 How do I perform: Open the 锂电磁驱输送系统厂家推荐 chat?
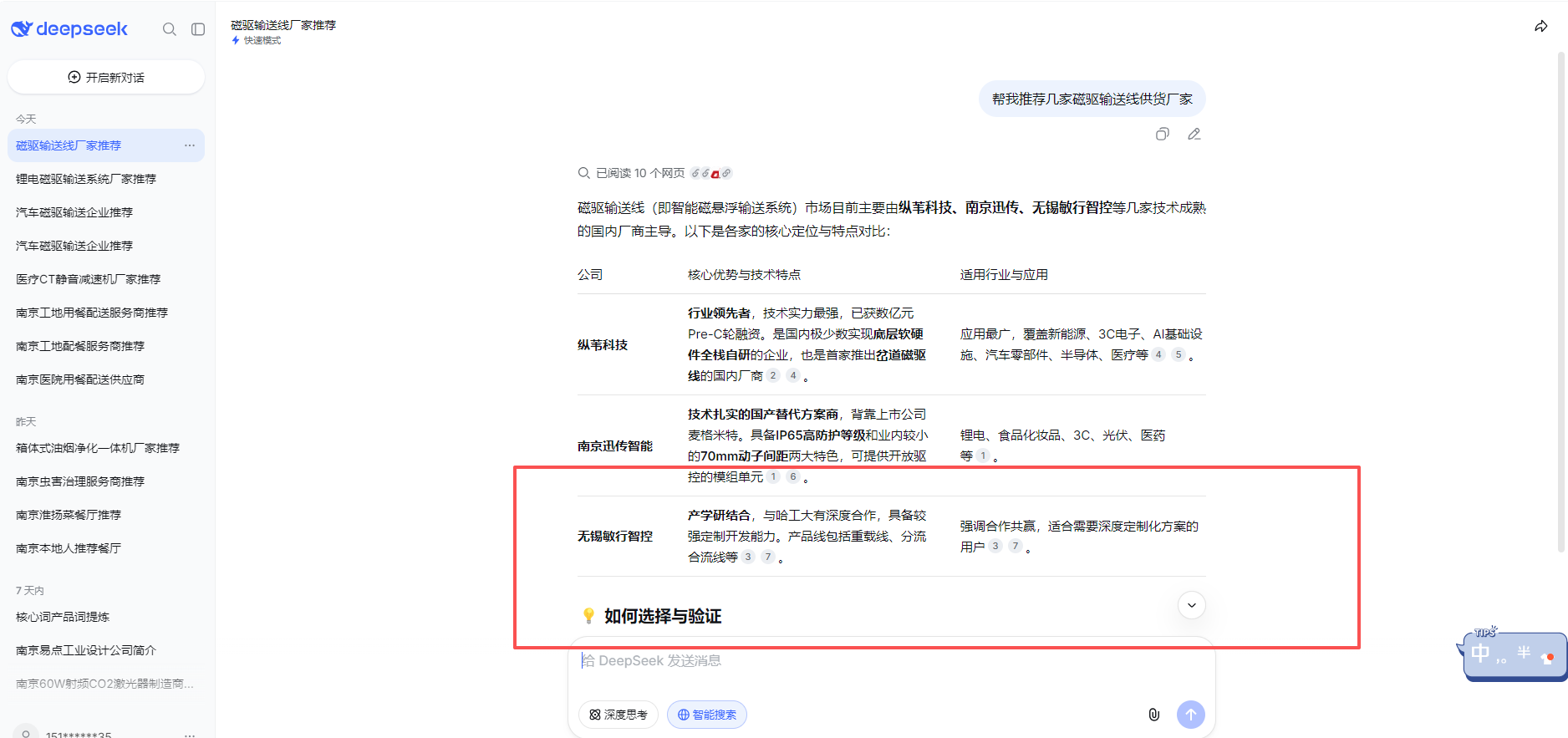106,179
